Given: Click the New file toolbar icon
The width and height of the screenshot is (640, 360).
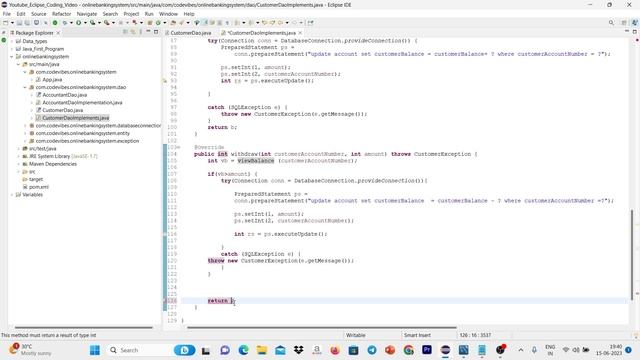Looking at the screenshot, I should [x=6, y=23].
